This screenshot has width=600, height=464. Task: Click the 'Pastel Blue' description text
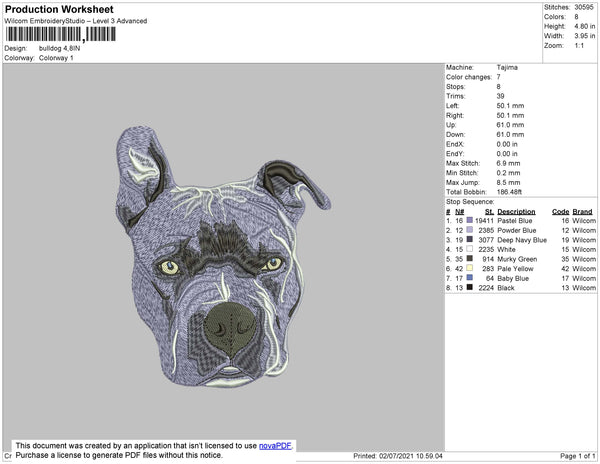(x=515, y=221)
